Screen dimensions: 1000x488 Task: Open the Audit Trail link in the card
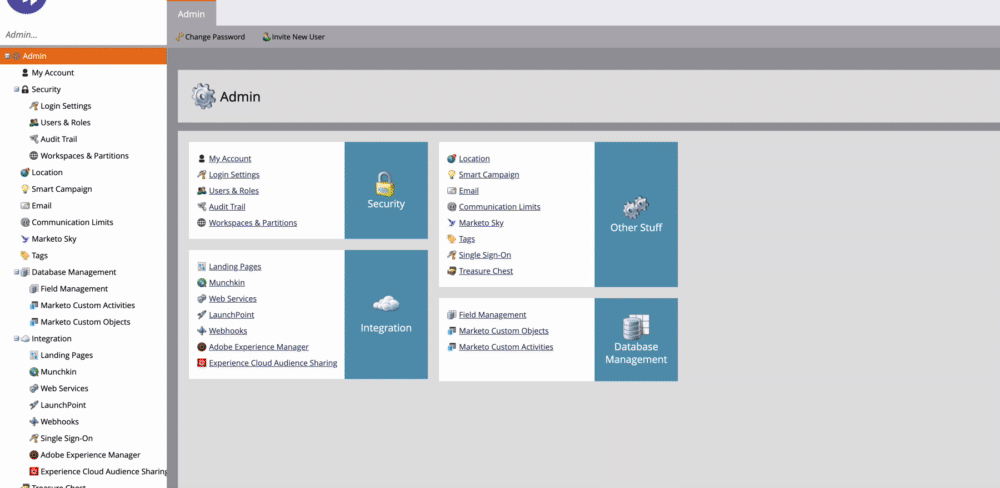[x=227, y=207]
